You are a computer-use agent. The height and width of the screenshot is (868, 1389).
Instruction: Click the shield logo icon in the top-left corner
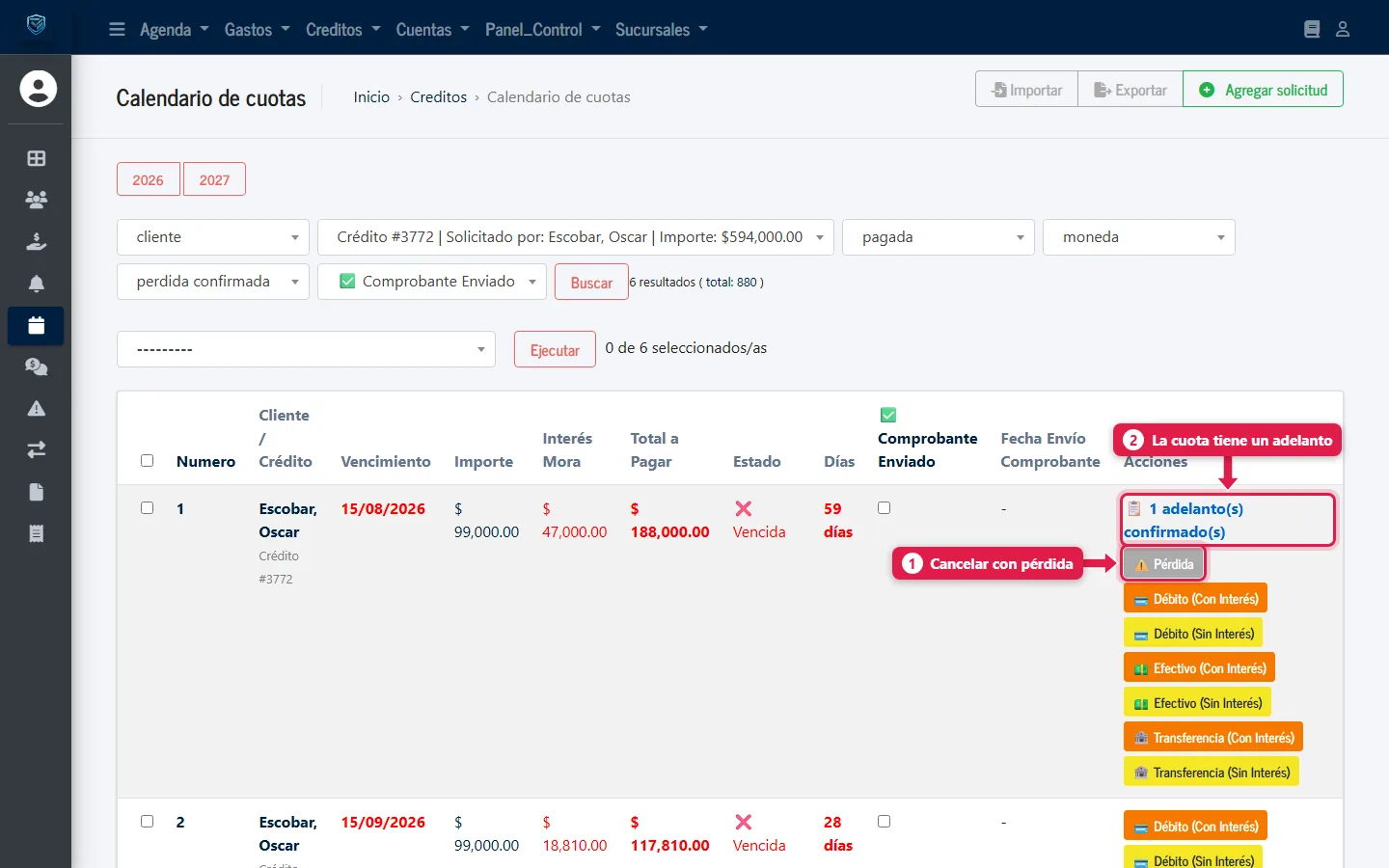36,25
